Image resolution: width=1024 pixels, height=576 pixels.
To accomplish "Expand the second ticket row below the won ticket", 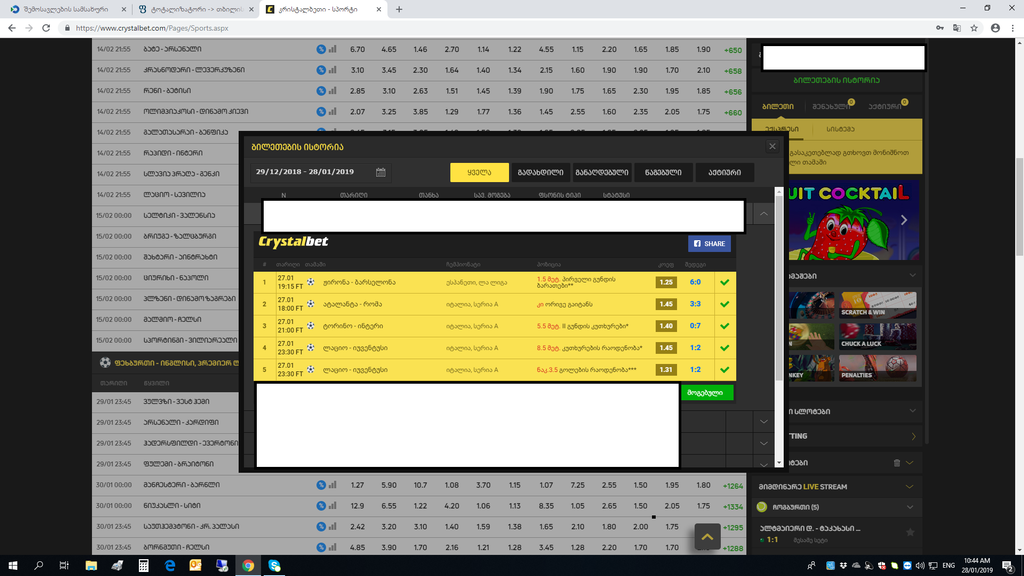I will coord(763,443).
